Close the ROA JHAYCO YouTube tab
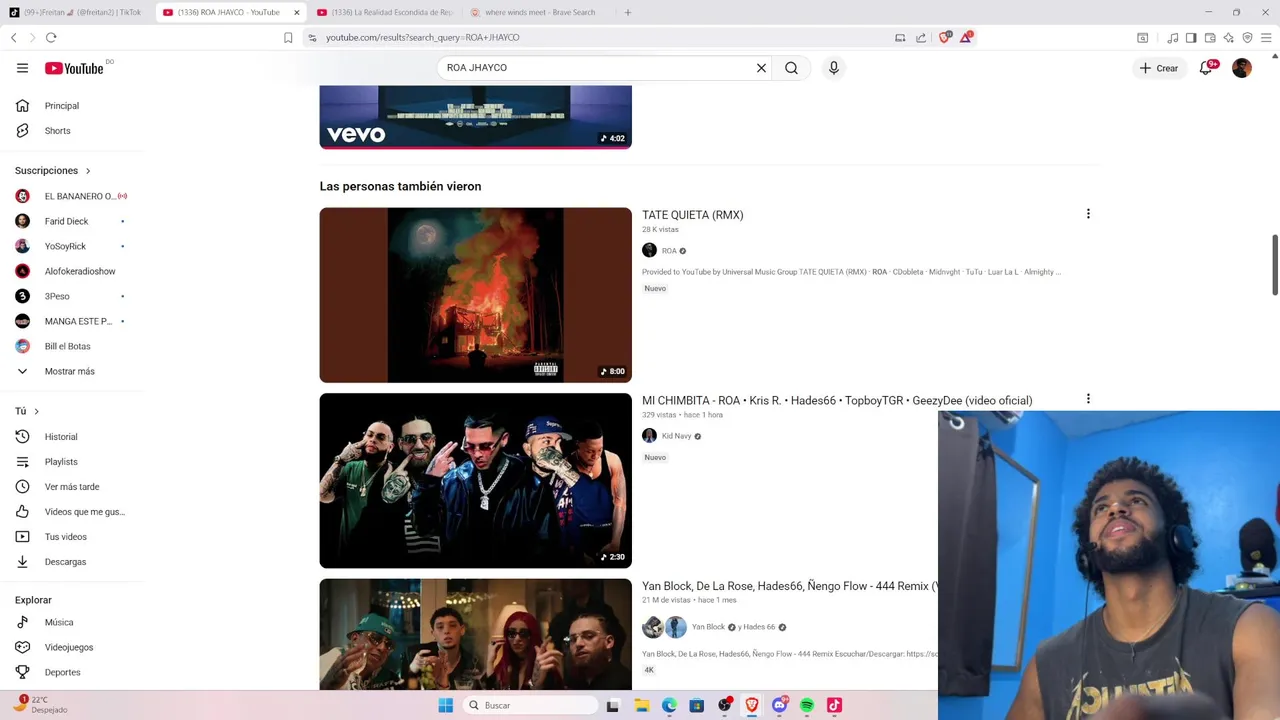Screen dimensions: 1280x720 pyautogui.click(x=296, y=12)
